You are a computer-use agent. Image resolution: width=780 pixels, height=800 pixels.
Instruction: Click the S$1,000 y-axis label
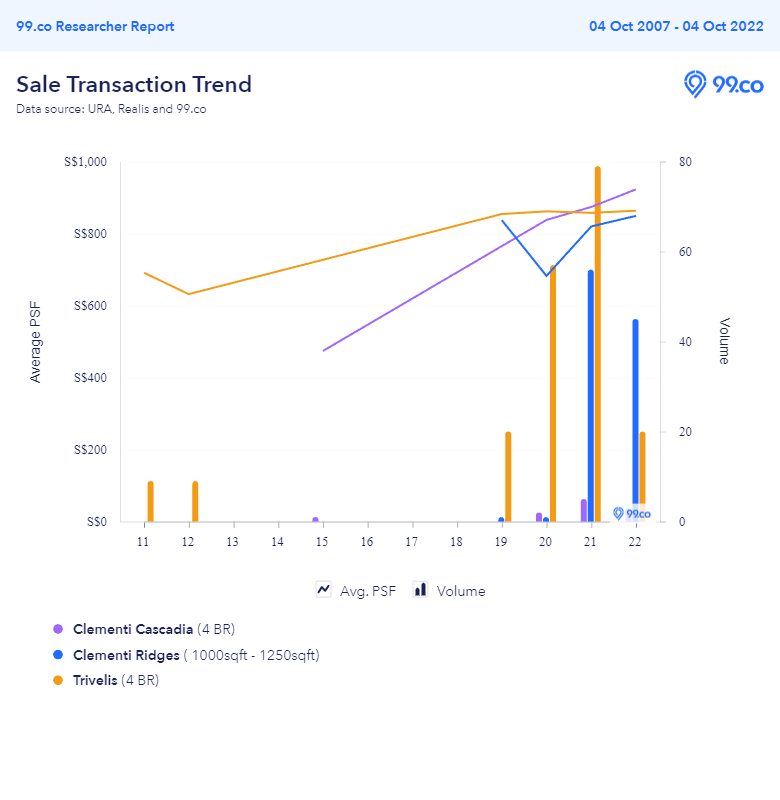pos(85,162)
